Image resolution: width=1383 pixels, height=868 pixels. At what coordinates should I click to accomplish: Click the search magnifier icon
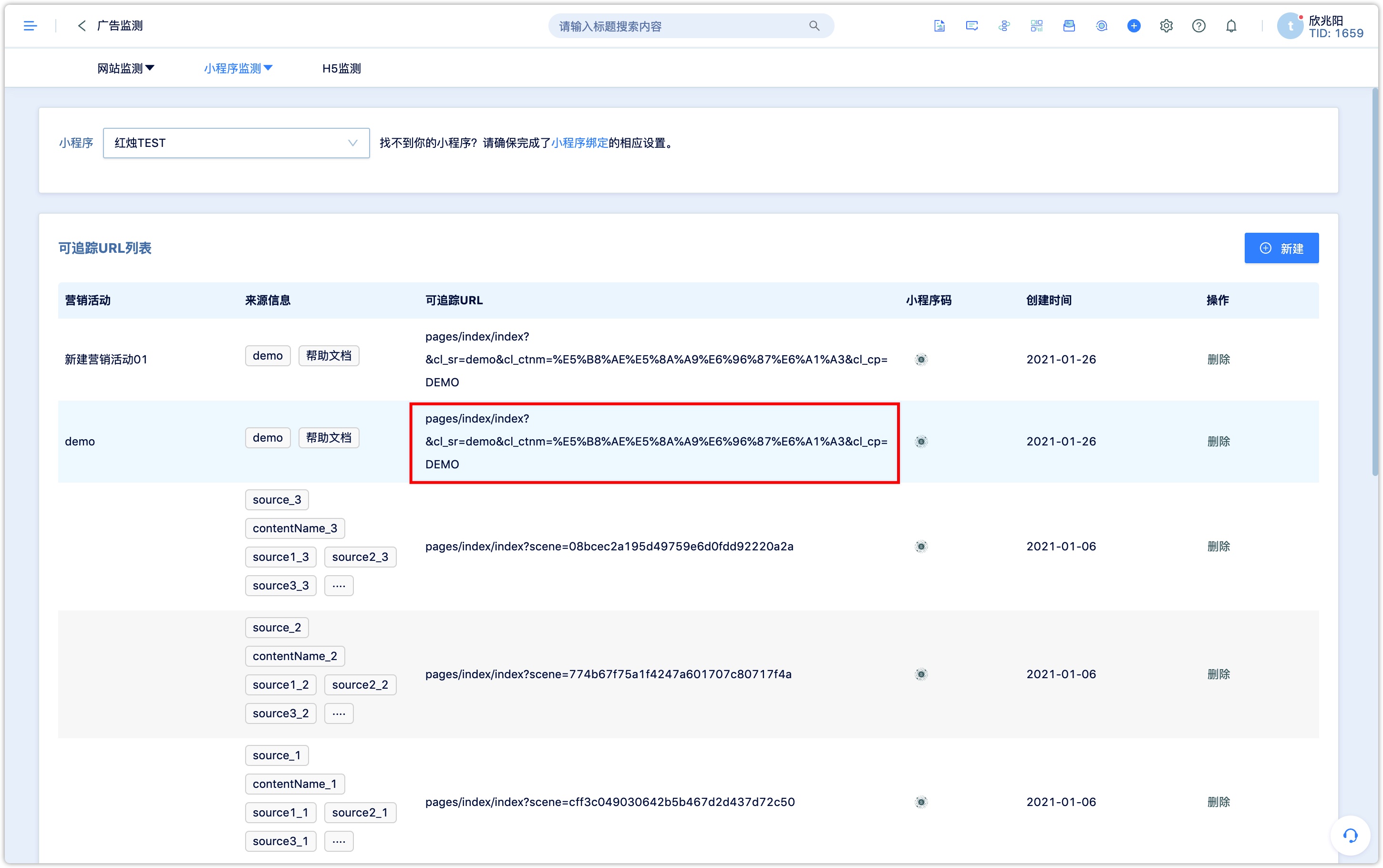click(x=814, y=26)
